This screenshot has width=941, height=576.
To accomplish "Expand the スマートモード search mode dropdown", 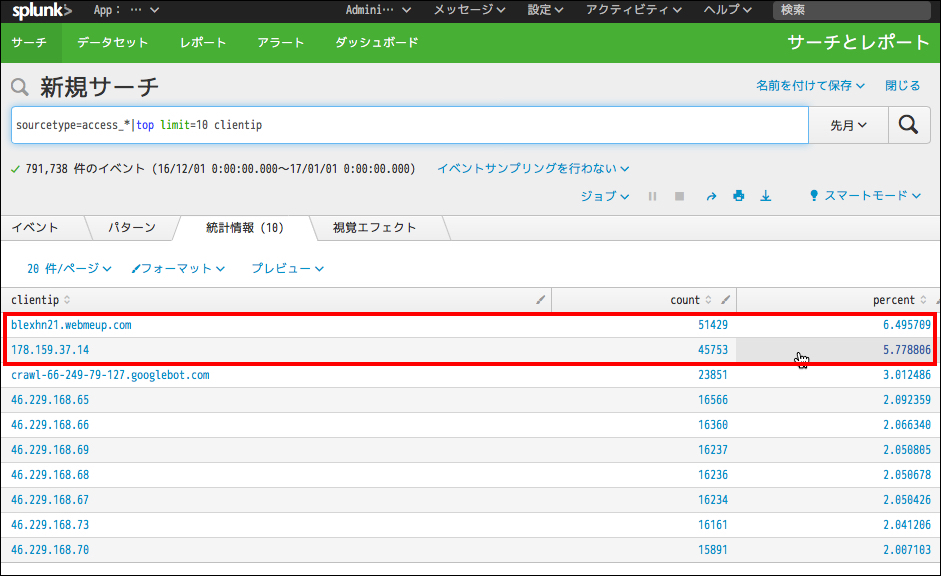I will [x=866, y=197].
